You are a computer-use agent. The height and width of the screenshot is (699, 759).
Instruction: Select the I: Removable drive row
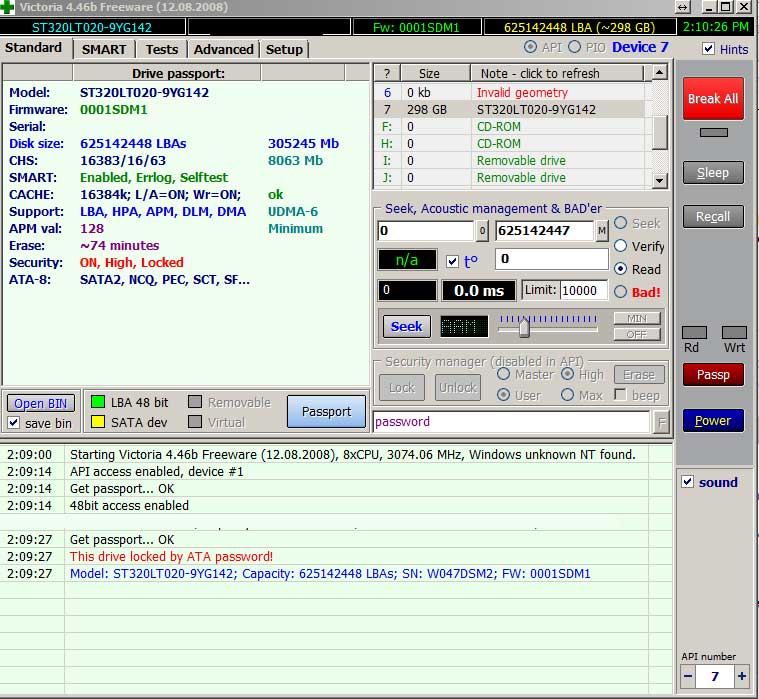pos(509,160)
